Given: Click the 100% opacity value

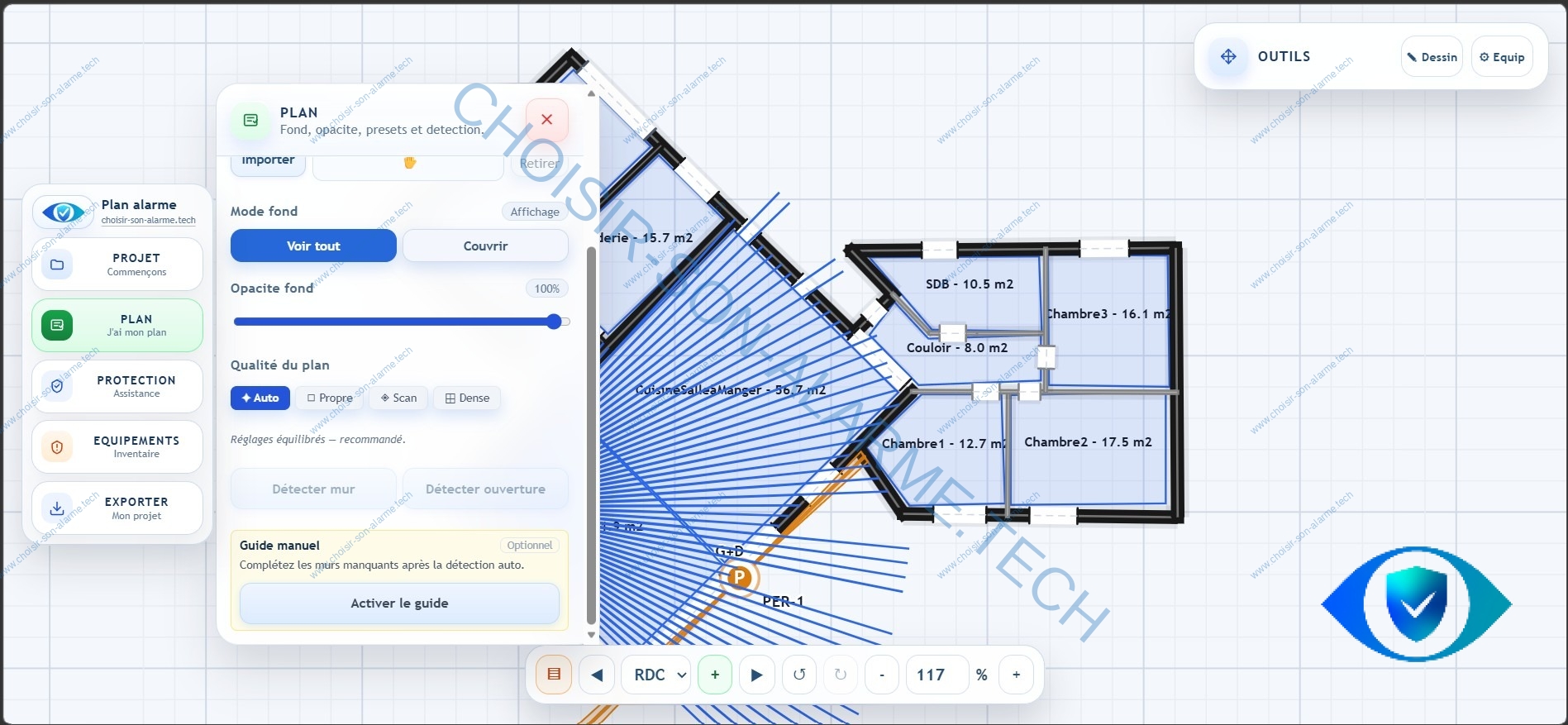Looking at the screenshot, I should tap(547, 289).
